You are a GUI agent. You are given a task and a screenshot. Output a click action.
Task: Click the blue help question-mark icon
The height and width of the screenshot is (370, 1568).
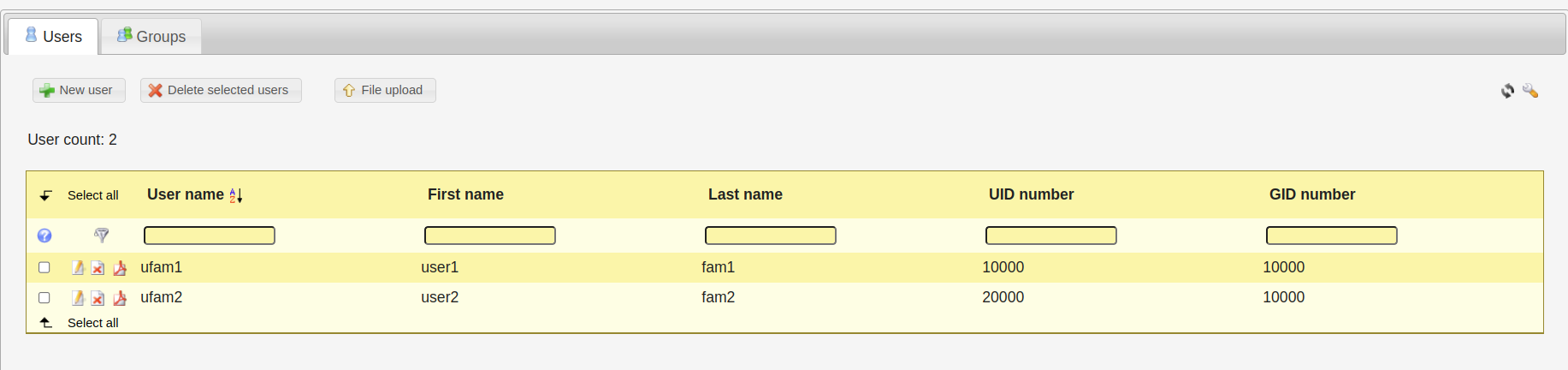pos(44,236)
